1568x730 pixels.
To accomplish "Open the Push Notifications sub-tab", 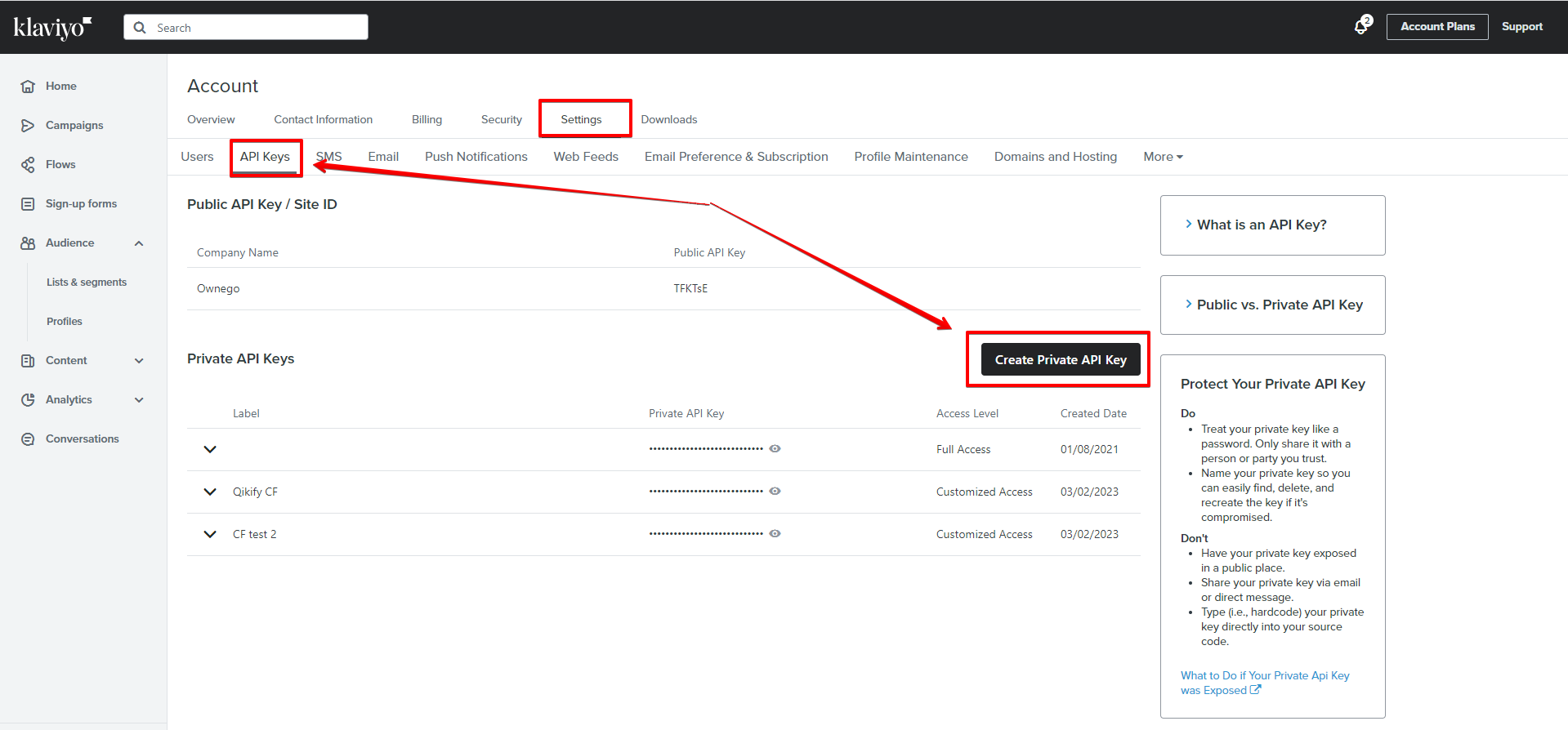I will point(476,157).
